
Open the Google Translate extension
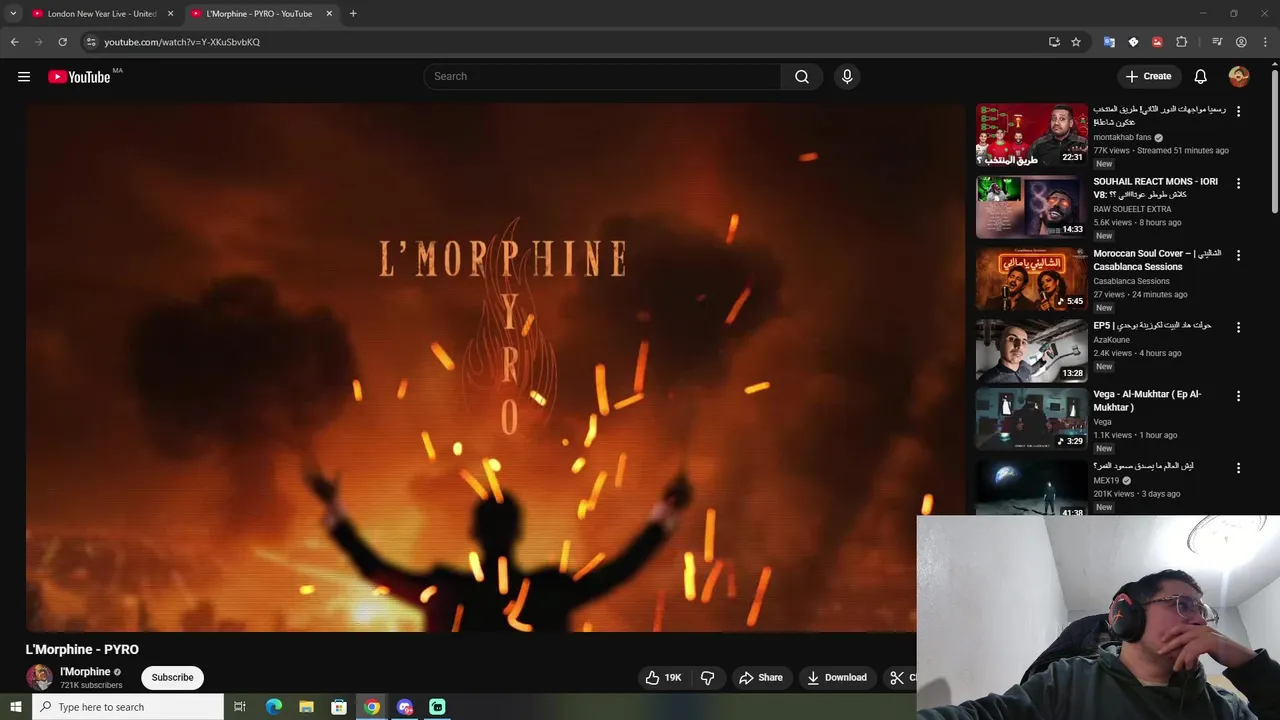pyautogui.click(x=1109, y=42)
